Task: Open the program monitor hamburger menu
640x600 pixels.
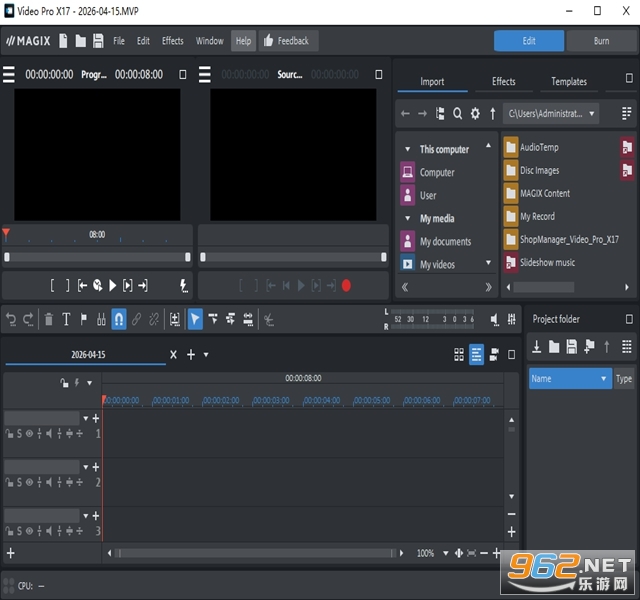Action: tap(9, 75)
